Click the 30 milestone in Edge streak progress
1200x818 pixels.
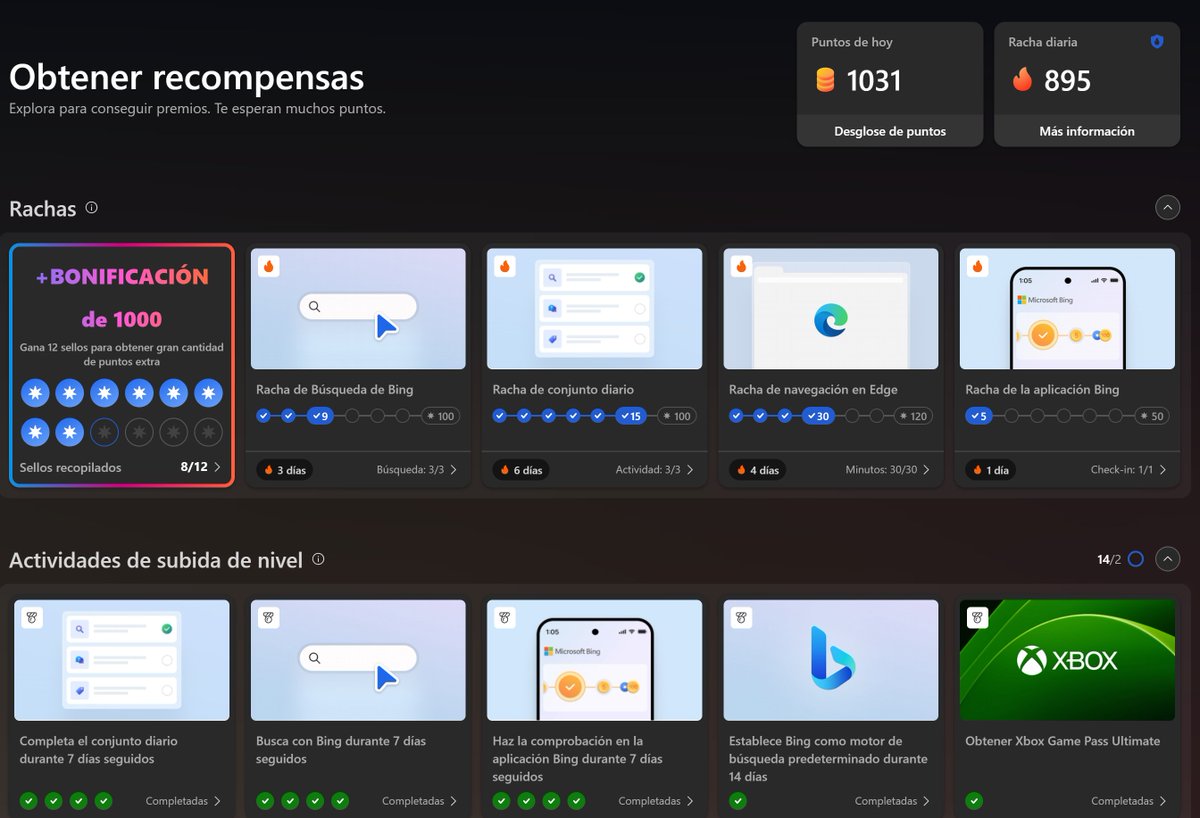[x=818, y=416]
